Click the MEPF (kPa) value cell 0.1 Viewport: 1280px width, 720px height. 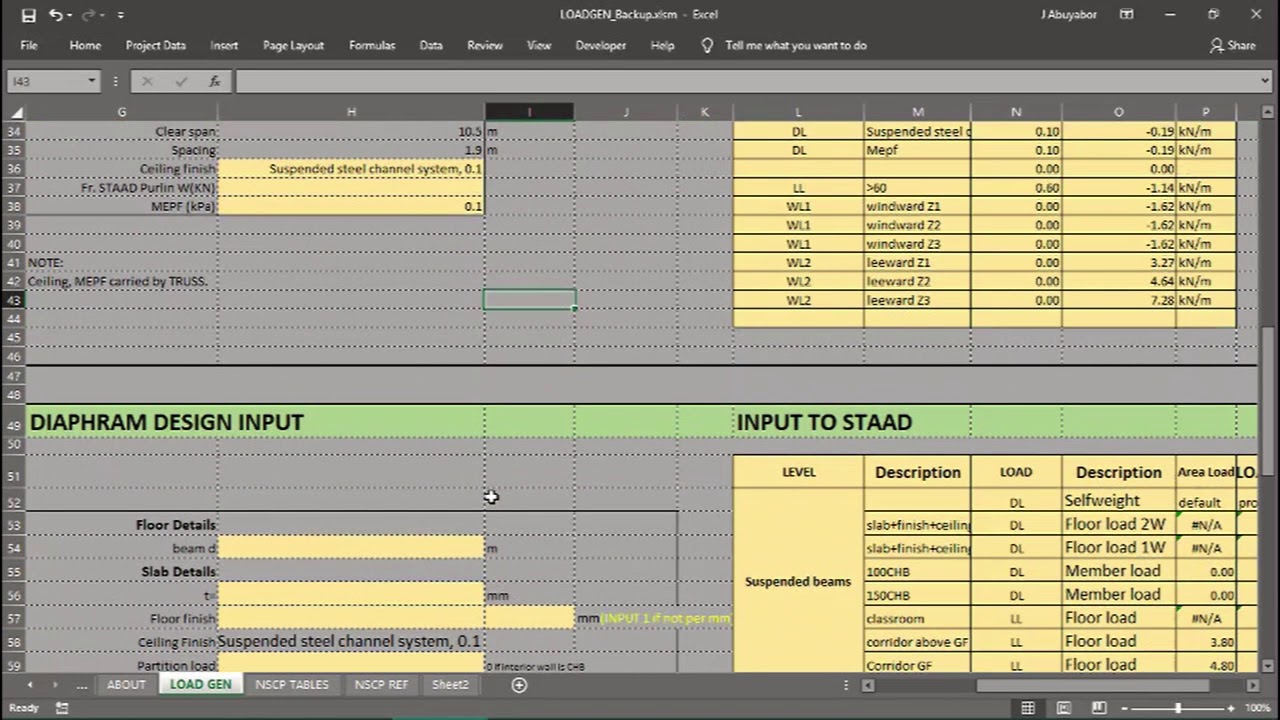[351, 206]
